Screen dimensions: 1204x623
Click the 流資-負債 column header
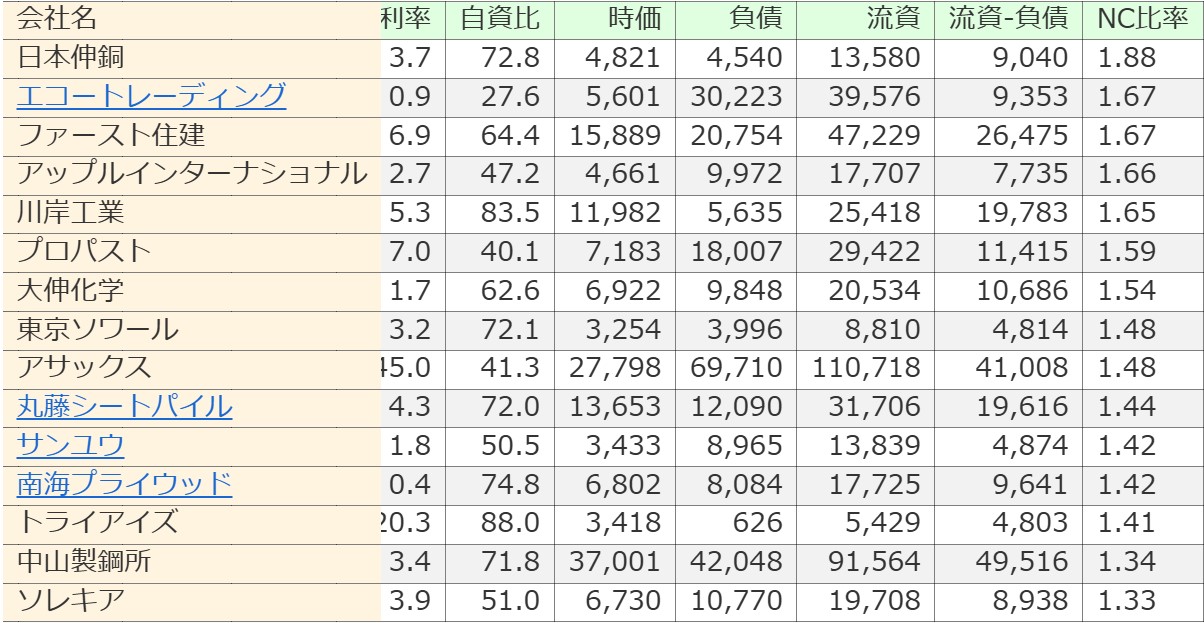pyautogui.click(x=1011, y=19)
